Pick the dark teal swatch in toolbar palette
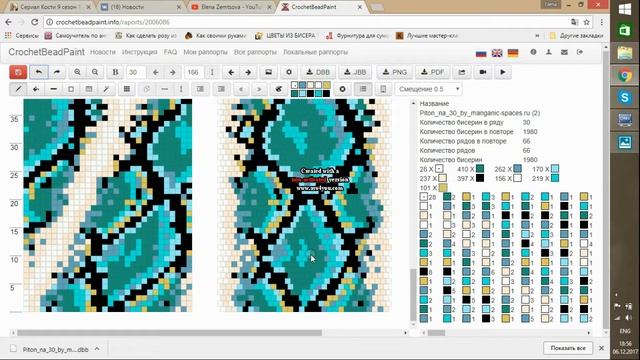Image resolution: width=640 pixels, height=360 pixels. [x=295, y=93]
